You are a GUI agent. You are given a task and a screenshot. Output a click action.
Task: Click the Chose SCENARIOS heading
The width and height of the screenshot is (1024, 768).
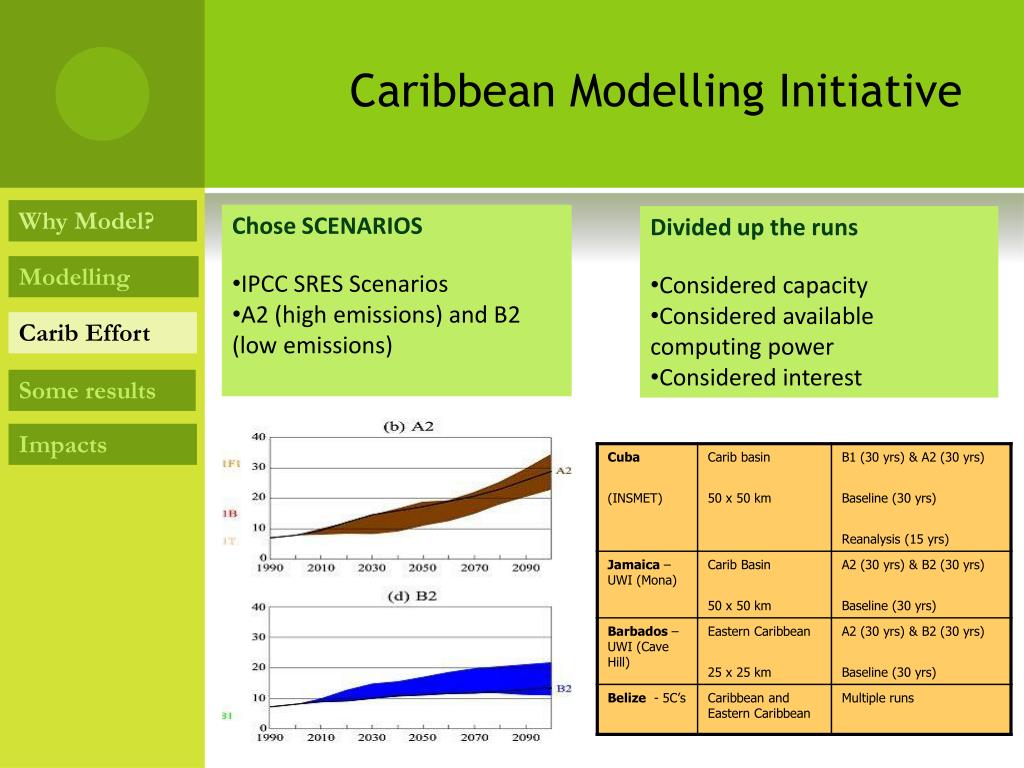(x=327, y=226)
